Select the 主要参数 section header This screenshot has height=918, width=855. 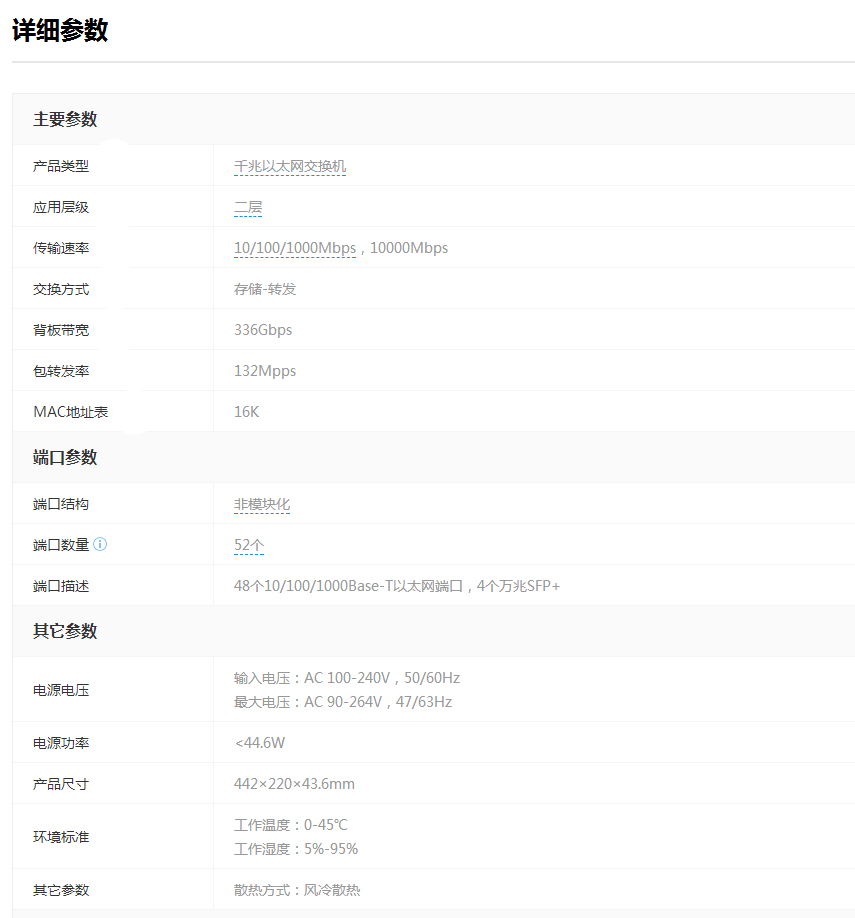(65, 119)
